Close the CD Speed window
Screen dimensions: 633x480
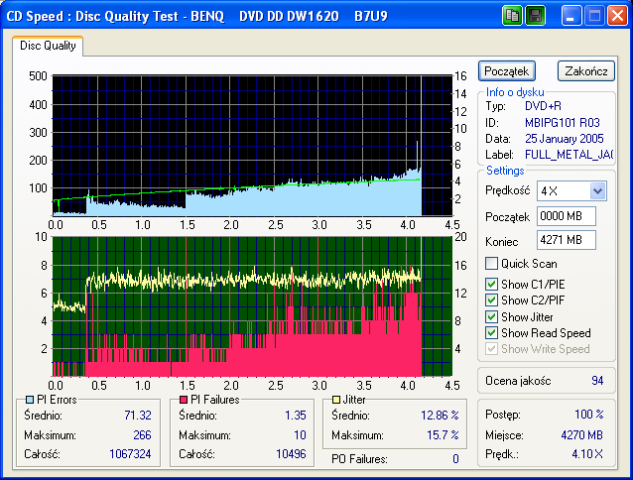(x=617, y=16)
